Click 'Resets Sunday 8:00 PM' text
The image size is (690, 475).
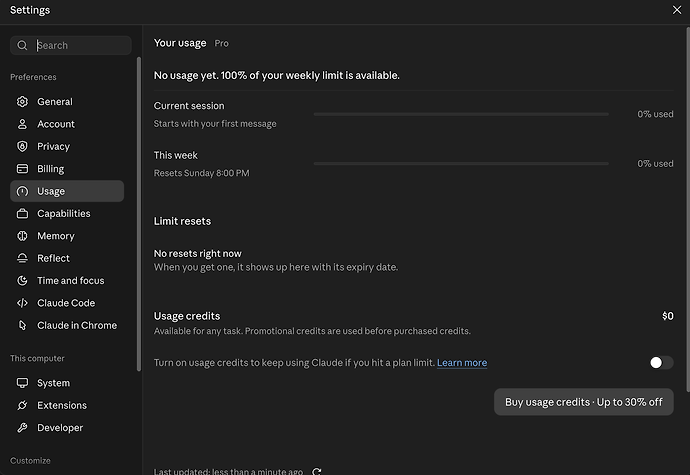click(202, 173)
